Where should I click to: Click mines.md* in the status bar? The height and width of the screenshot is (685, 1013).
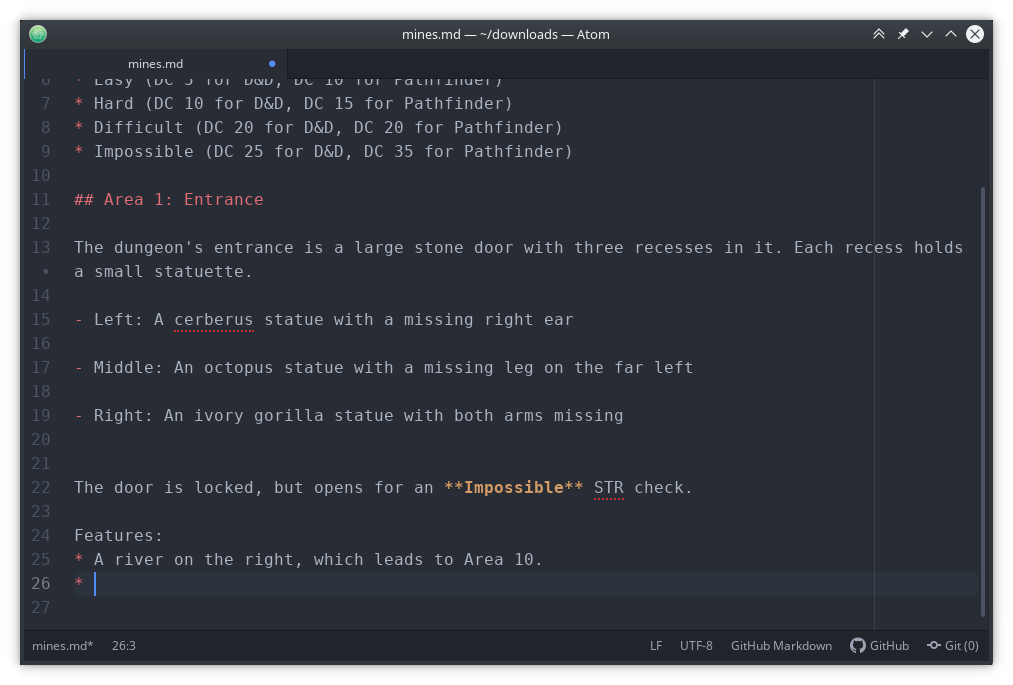pos(62,645)
